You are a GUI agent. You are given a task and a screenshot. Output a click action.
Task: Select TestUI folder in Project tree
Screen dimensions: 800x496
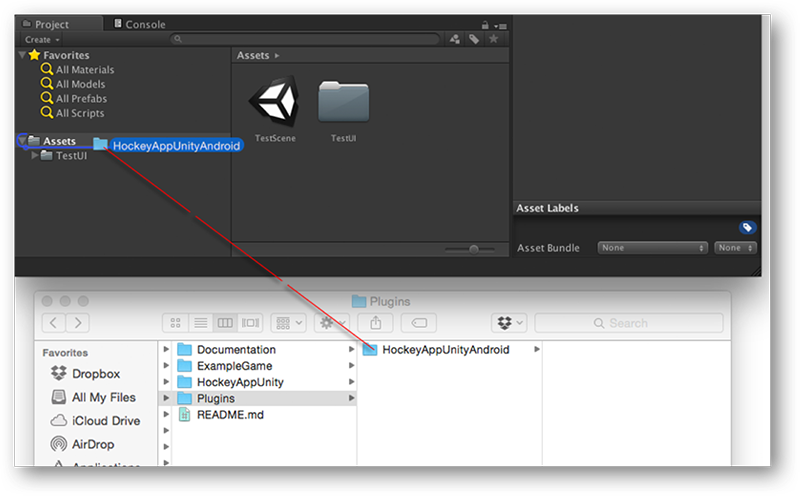click(64, 155)
